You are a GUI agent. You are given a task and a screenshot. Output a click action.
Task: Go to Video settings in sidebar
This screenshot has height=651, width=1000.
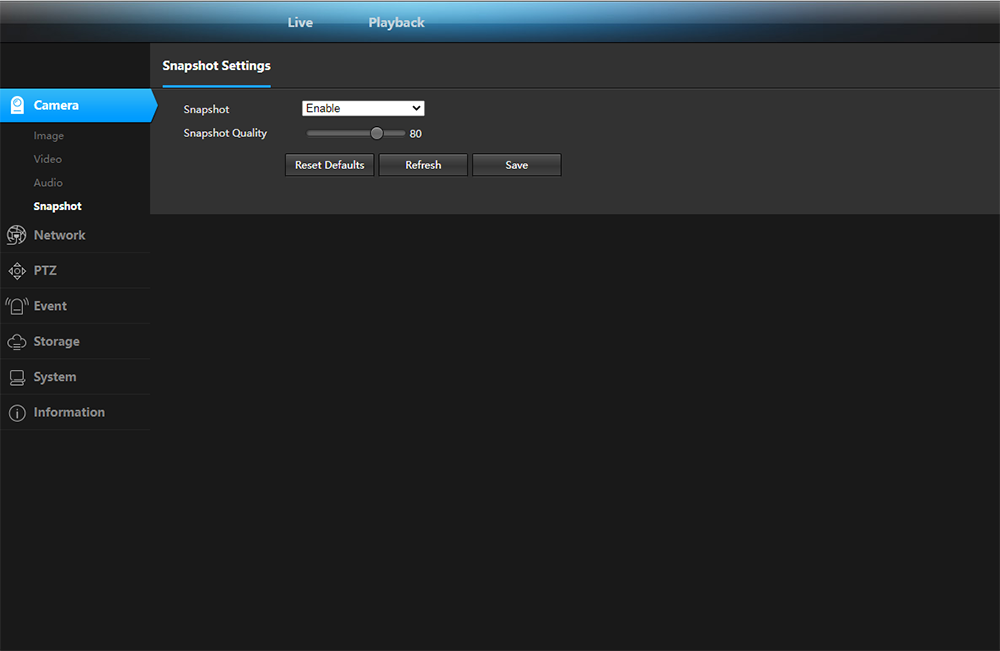[x=47, y=159]
